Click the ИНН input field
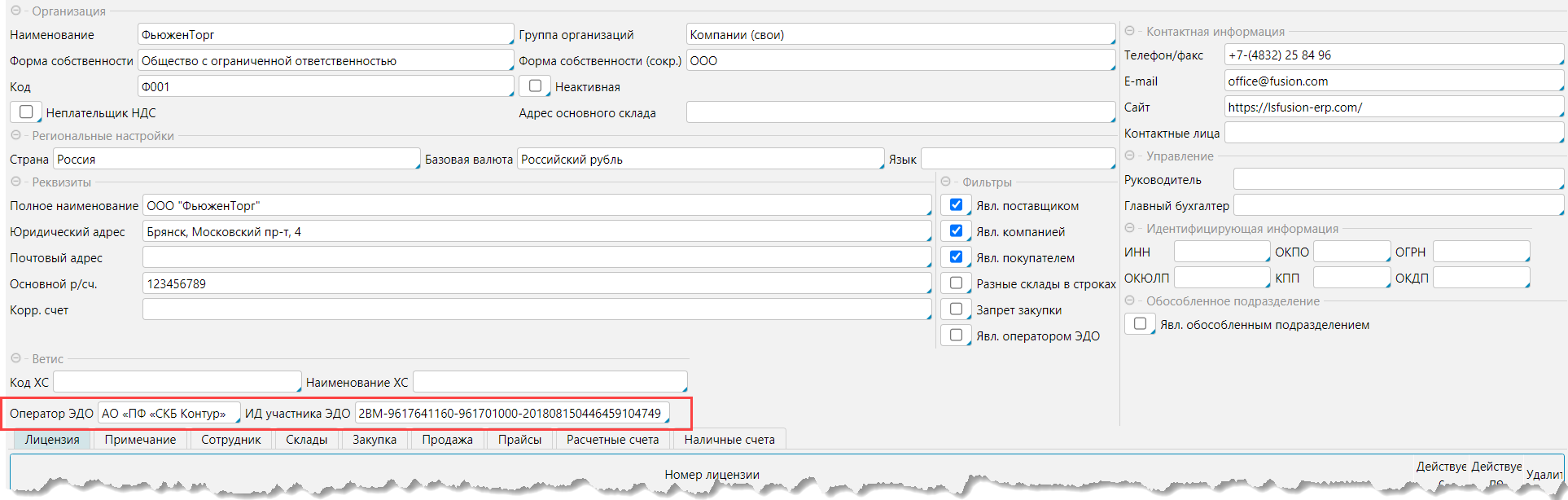The height and width of the screenshot is (500, 1568). click(x=1221, y=252)
